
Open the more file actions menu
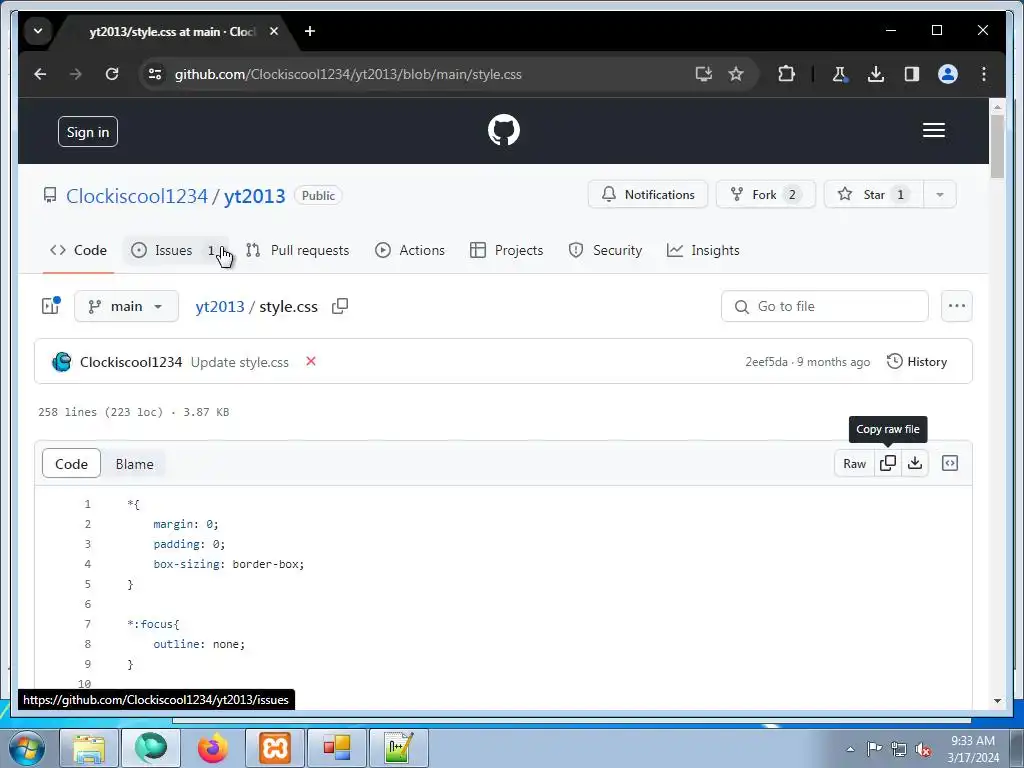click(x=956, y=306)
